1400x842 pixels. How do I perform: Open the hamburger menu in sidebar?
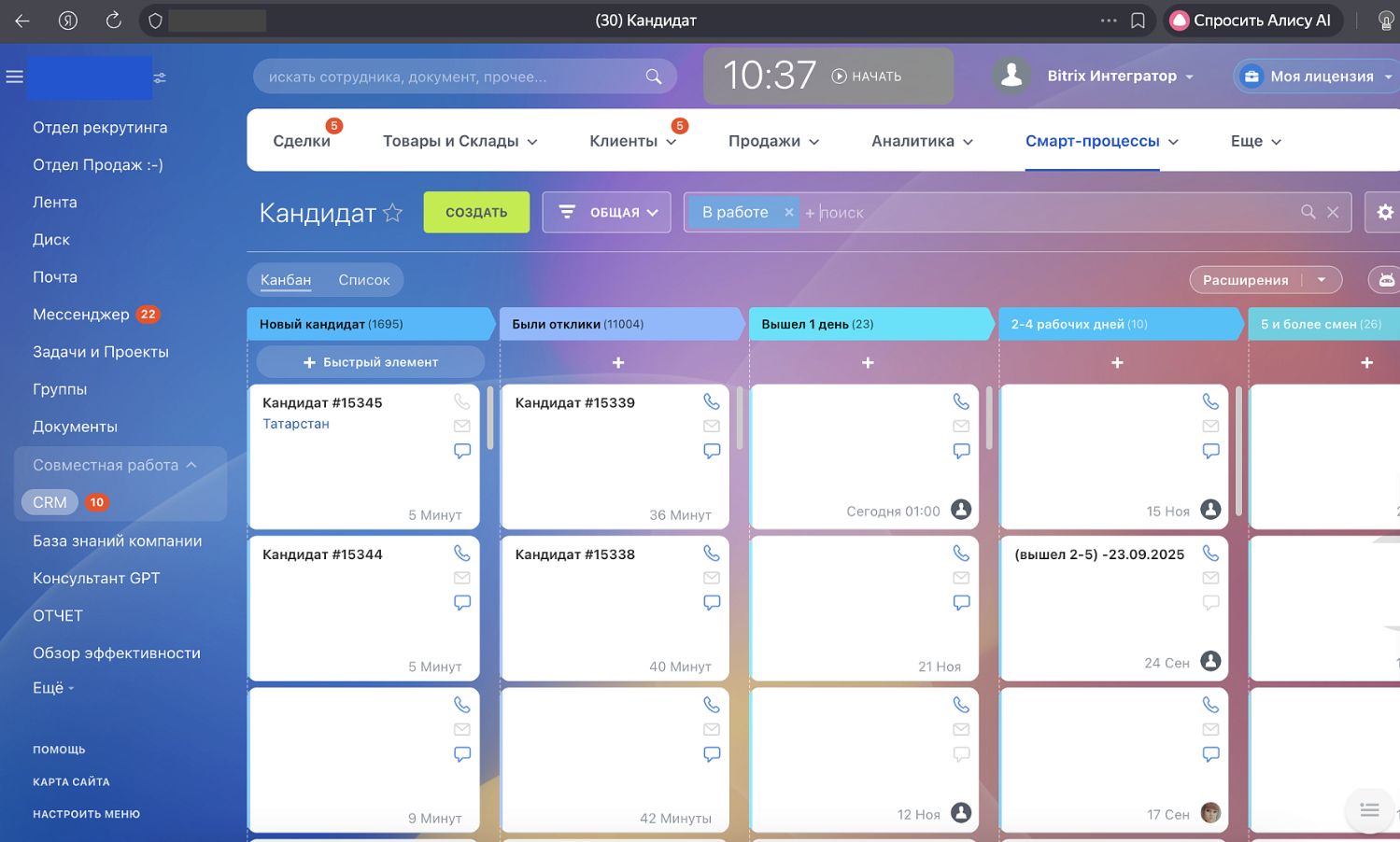(15, 77)
